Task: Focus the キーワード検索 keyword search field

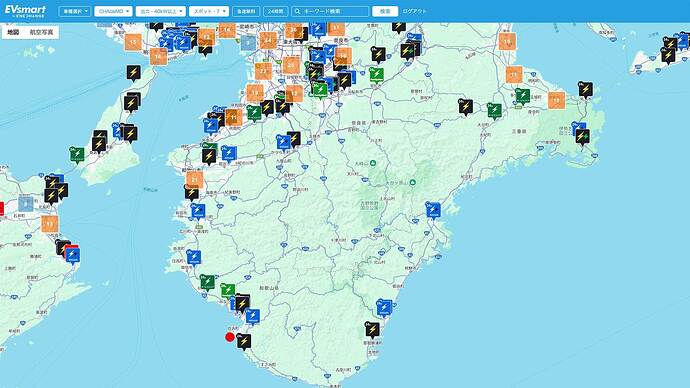Action: [x=330, y=11]
